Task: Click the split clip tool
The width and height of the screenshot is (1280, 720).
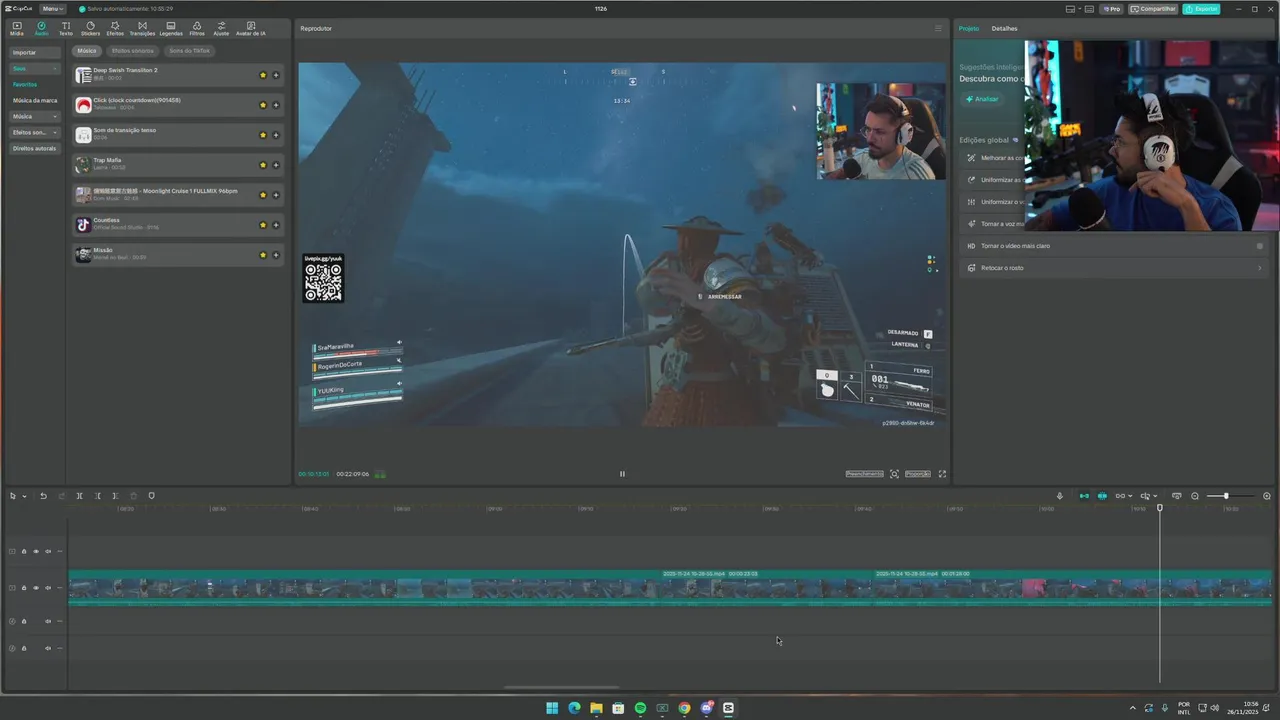Action: [79, 496]
